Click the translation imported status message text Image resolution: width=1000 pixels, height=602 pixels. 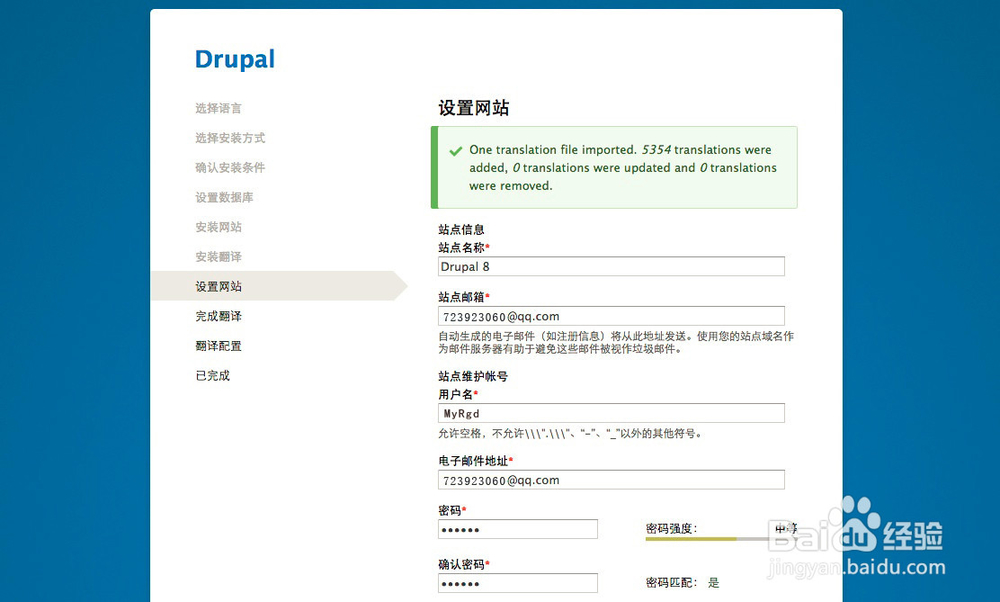pos(623,168)
